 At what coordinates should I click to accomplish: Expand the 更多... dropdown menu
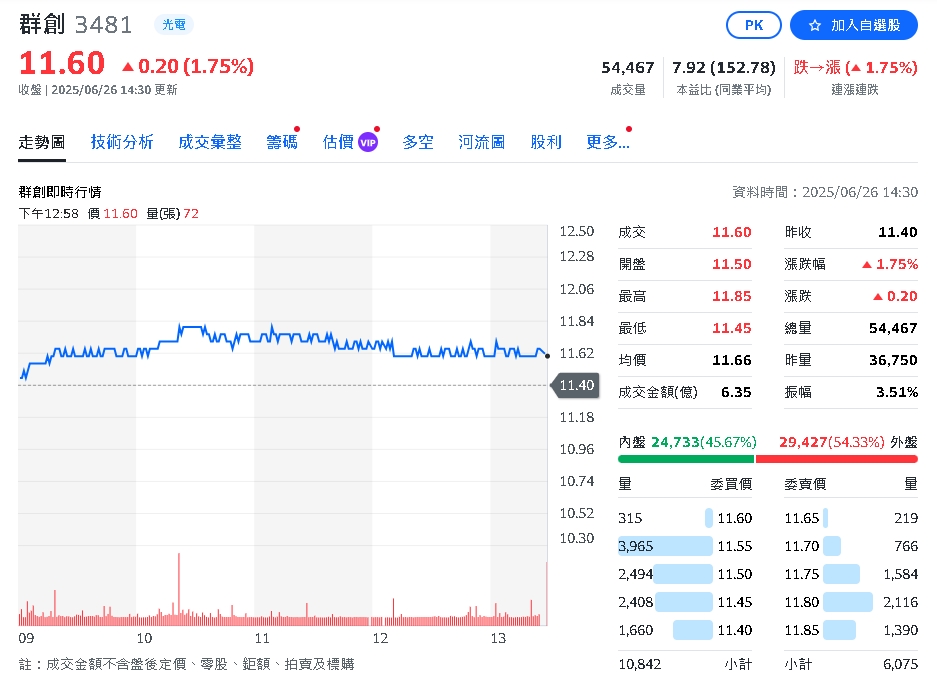click(x=608, y=142)
